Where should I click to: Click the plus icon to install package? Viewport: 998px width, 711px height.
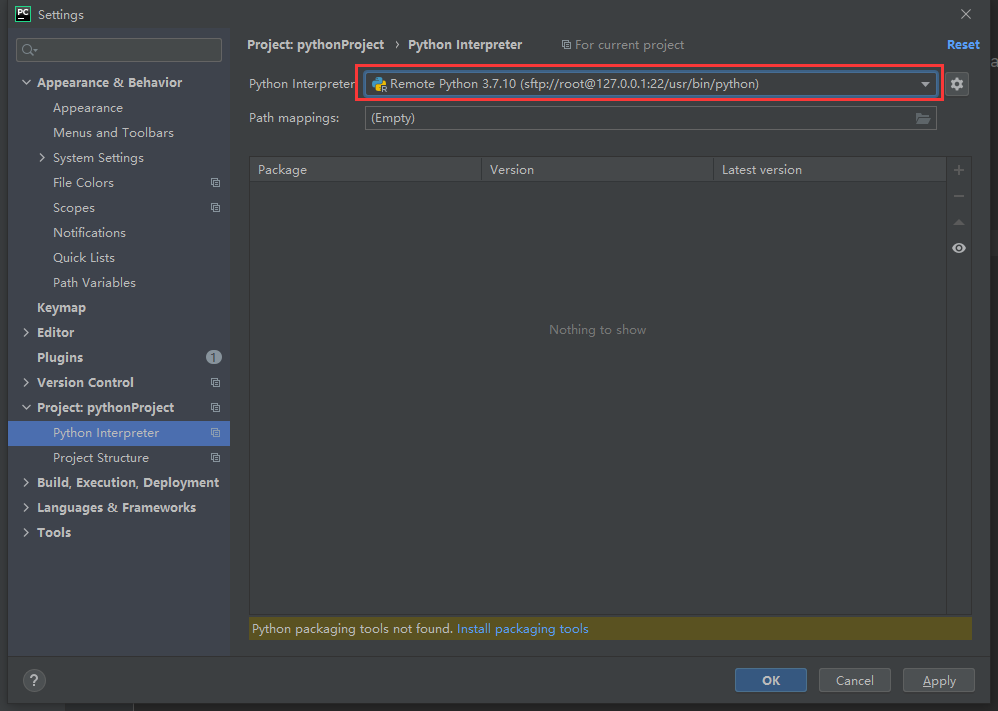tap(959, 171)
